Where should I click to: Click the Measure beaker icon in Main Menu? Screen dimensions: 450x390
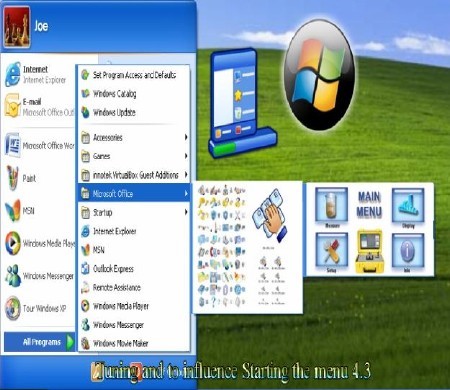332,204
